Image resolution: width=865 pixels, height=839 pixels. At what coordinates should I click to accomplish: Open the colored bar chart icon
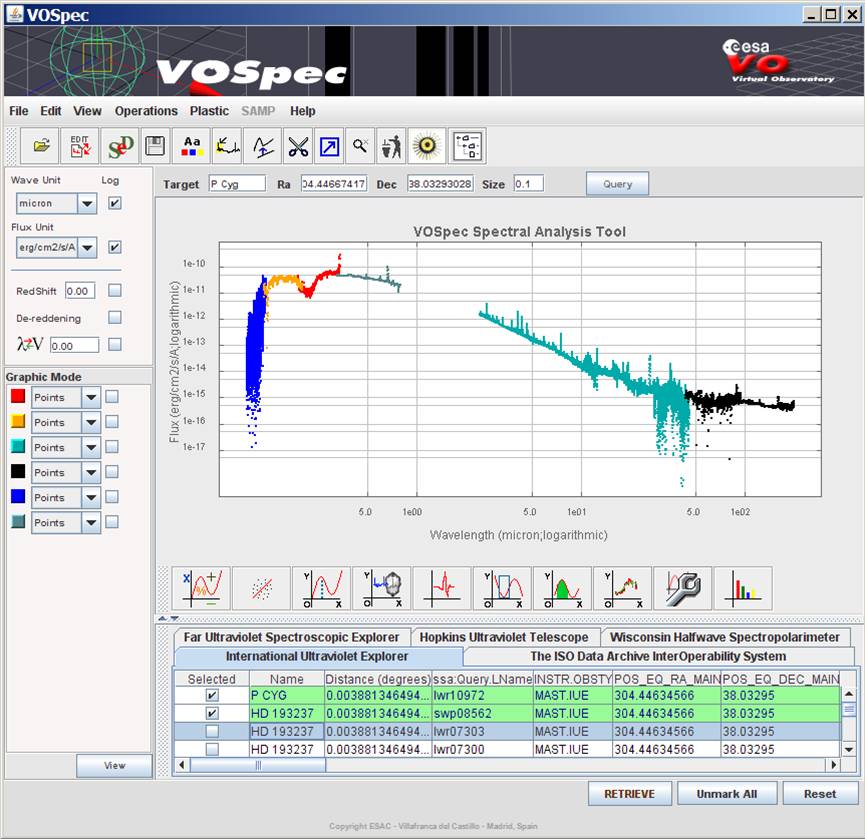743,588
